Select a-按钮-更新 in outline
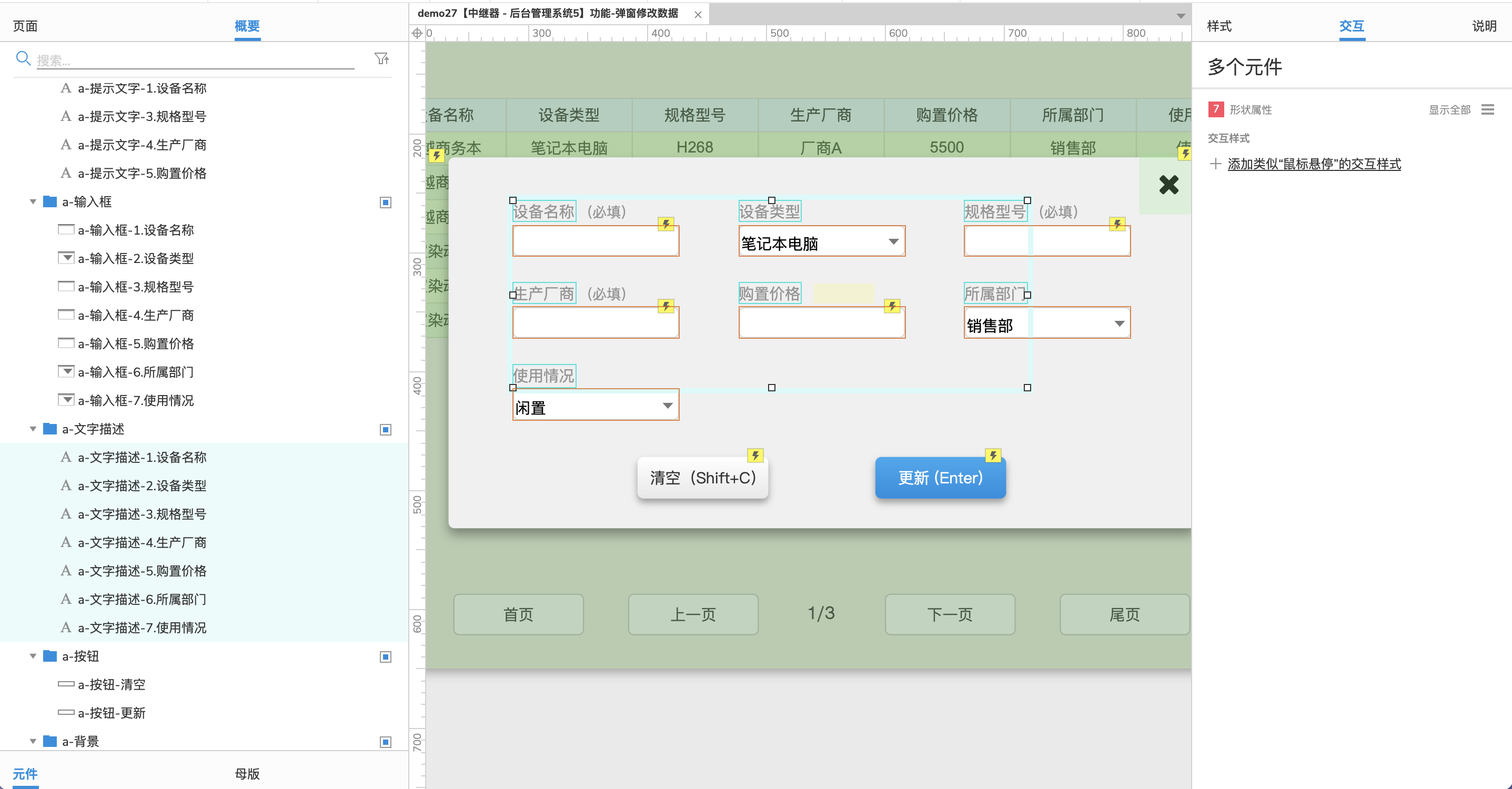This screenshot has width=1512, height=789. click(112, 713)
